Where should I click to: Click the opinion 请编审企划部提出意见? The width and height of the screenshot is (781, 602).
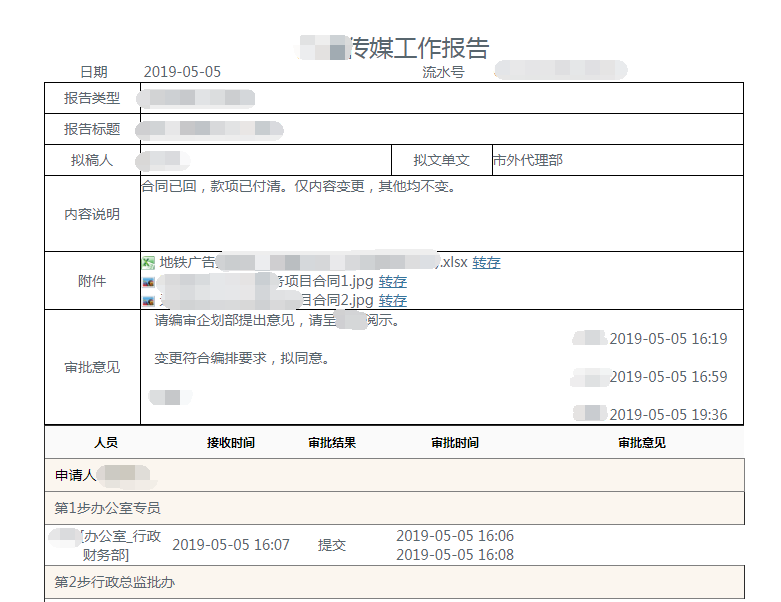[x=277, y=321]
